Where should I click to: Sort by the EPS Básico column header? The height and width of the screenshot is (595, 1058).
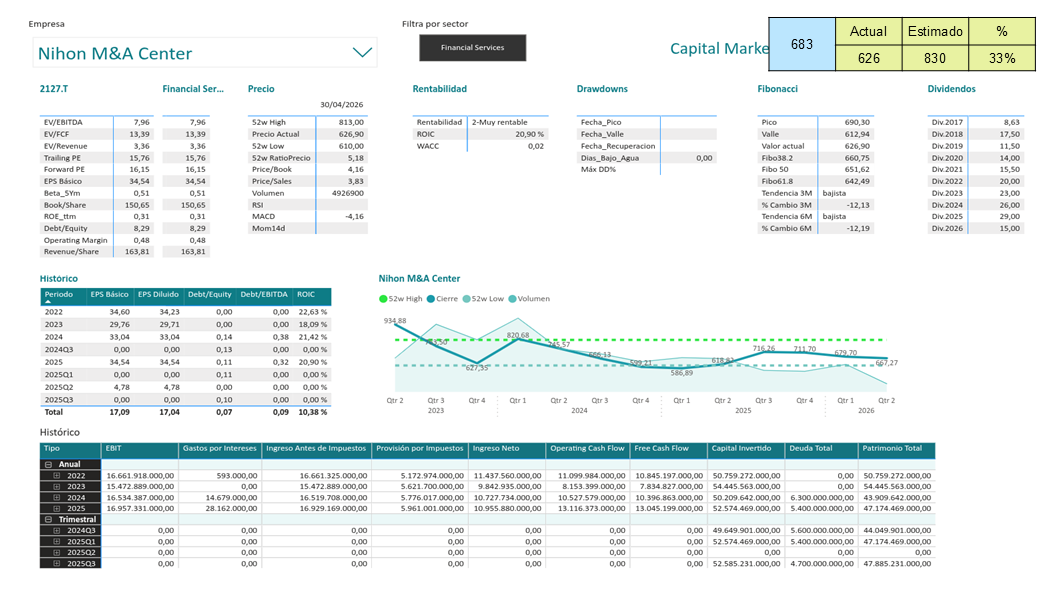(109, 295)
